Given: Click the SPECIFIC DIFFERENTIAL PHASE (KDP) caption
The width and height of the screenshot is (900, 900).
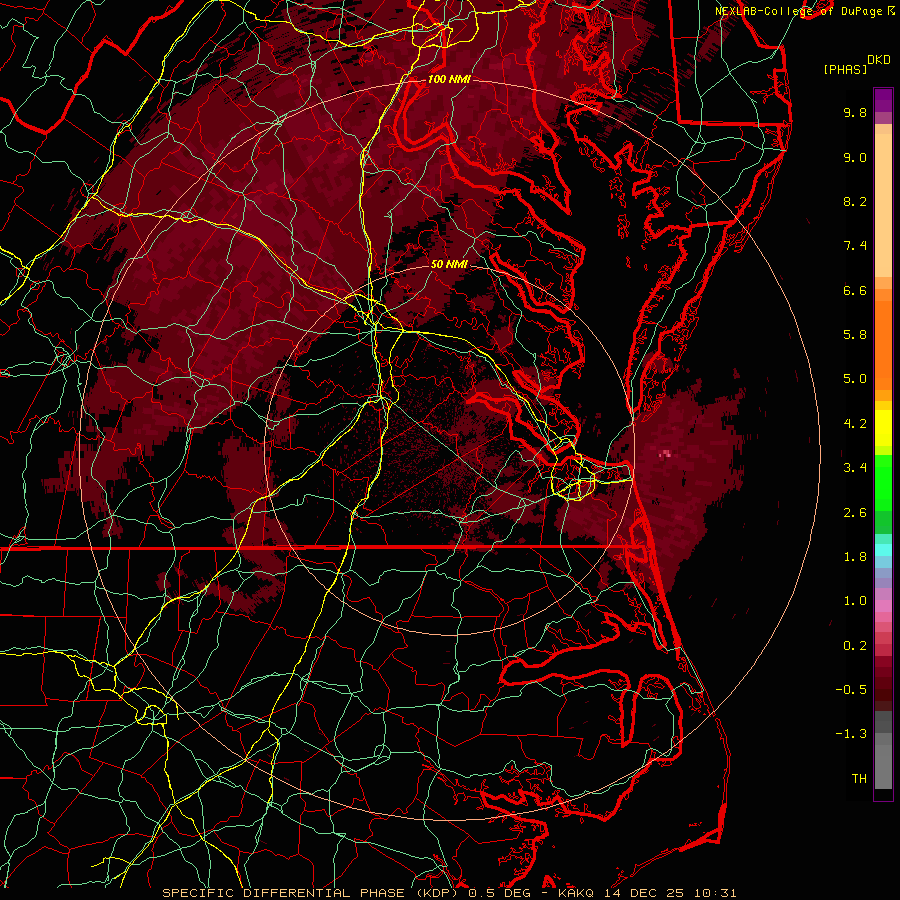Looking at the screenshot, I should [309, 893].
